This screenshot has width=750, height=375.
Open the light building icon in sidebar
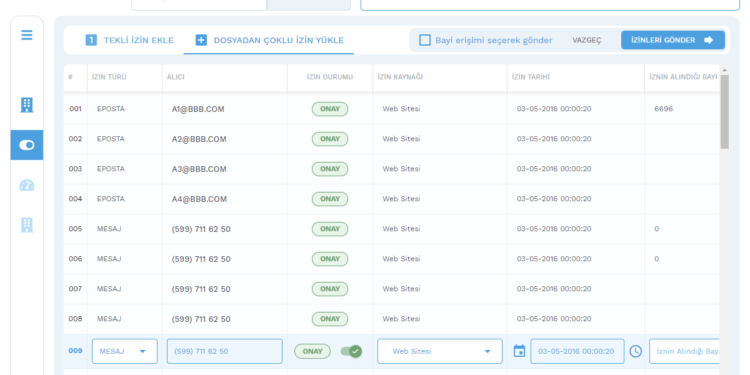[x=27, y=225]
